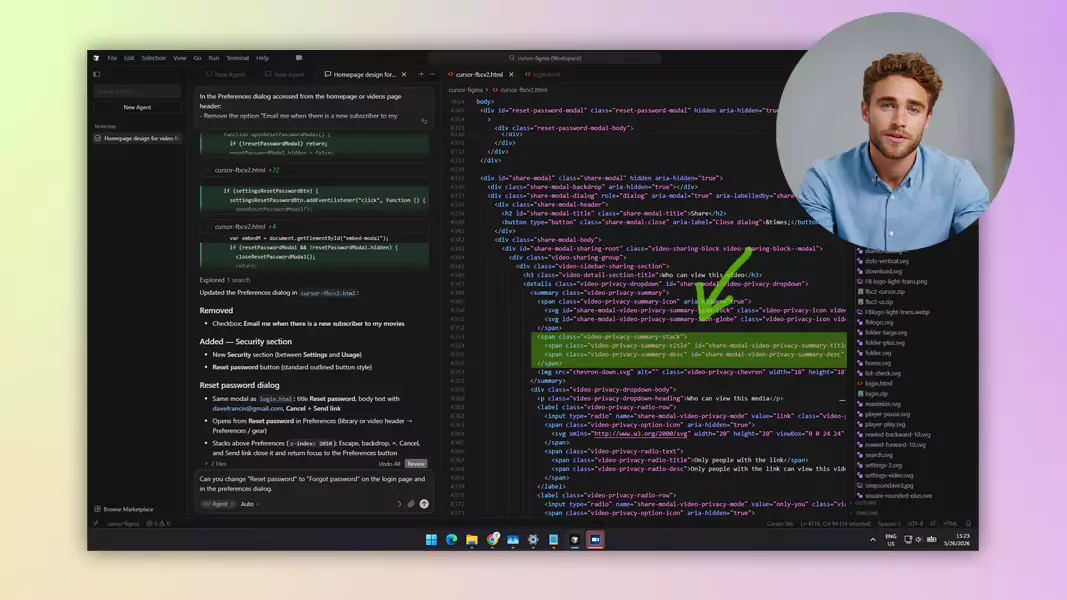1067x600 pixels.
Task: Click errors and warnings count in status bar
Action: point(159,524)
